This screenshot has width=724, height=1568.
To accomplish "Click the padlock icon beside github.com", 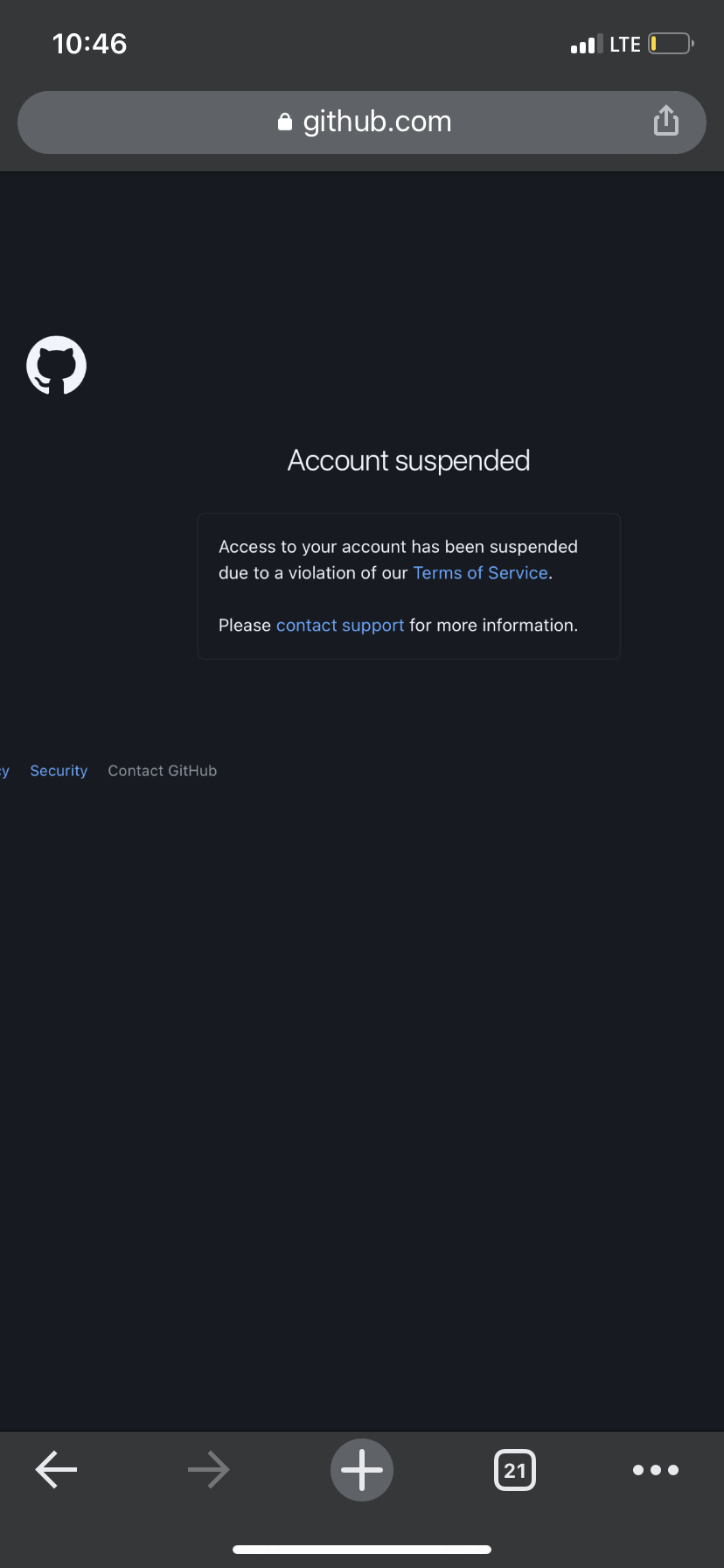I will click(285, 122).
